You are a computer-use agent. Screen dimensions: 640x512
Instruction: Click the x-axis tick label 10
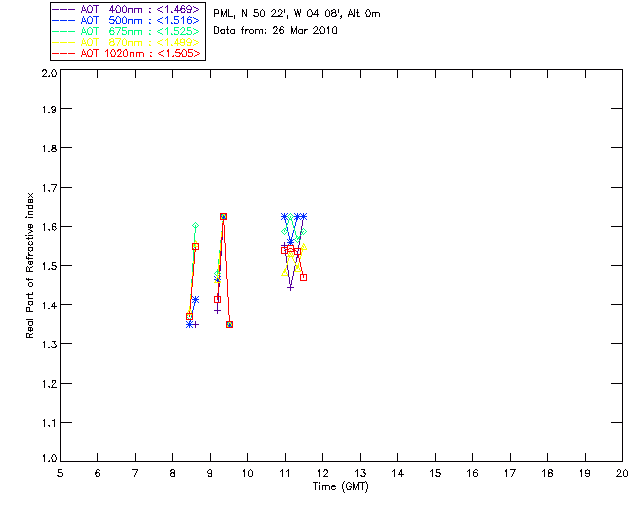[247, 473]
